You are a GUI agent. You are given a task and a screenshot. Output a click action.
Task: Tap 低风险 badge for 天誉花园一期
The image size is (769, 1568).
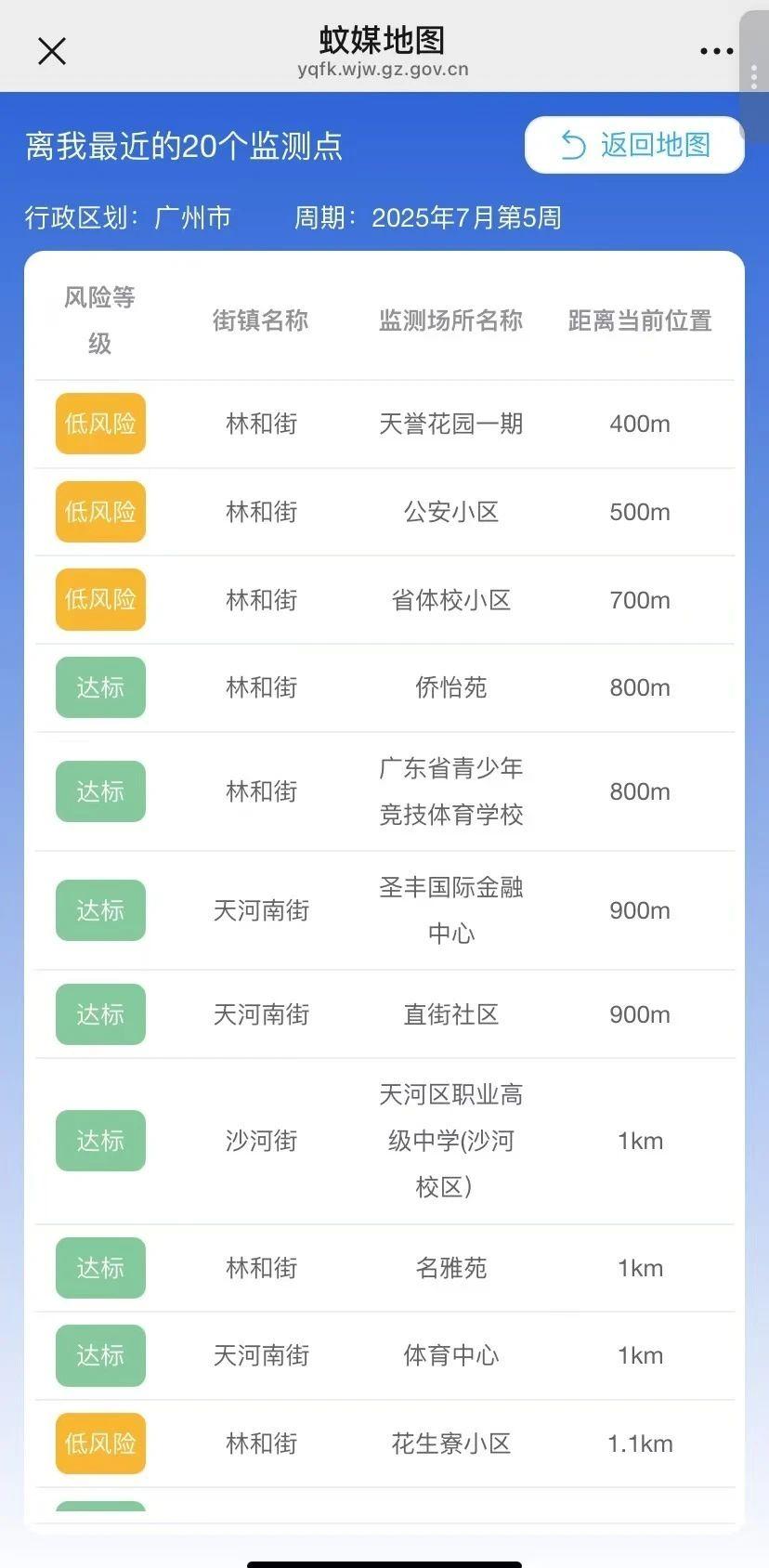tap(100, 424)
